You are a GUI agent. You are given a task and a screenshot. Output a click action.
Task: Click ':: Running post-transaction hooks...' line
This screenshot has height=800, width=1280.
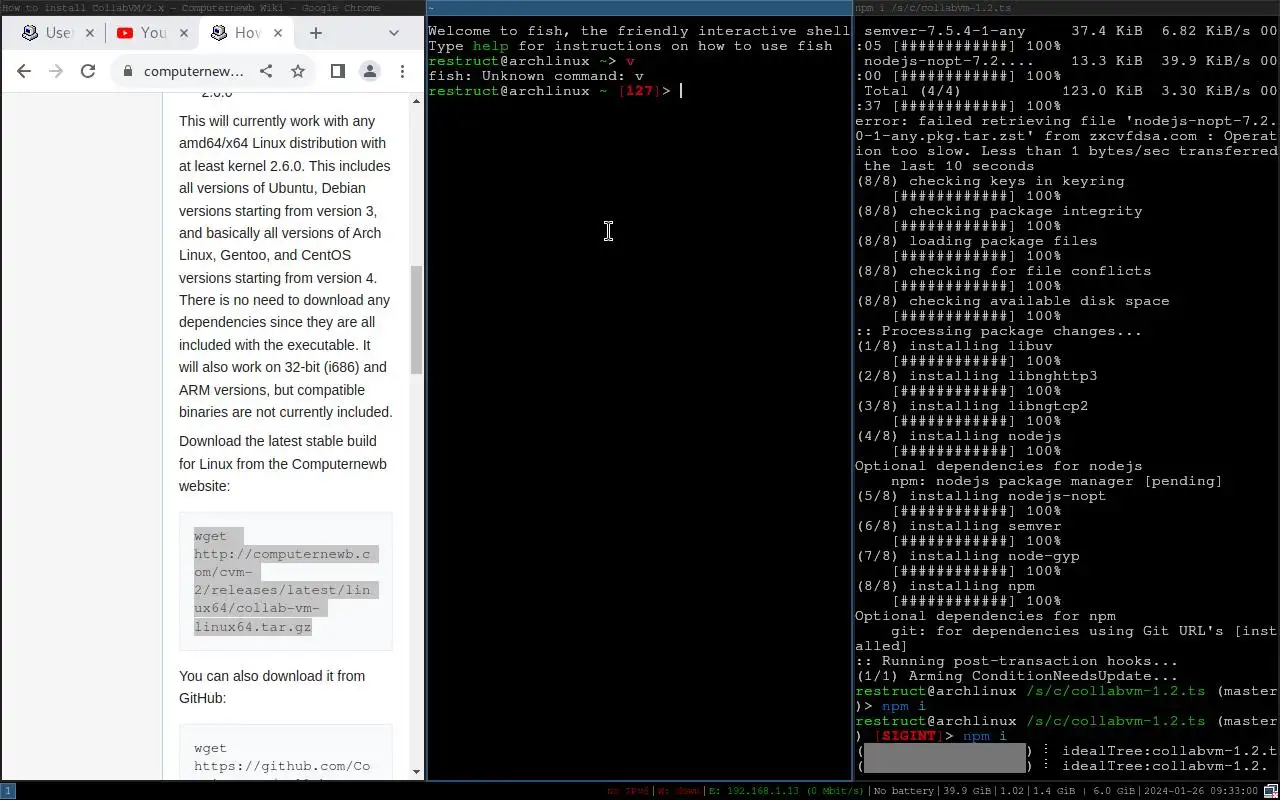[x=1016, y=661]
